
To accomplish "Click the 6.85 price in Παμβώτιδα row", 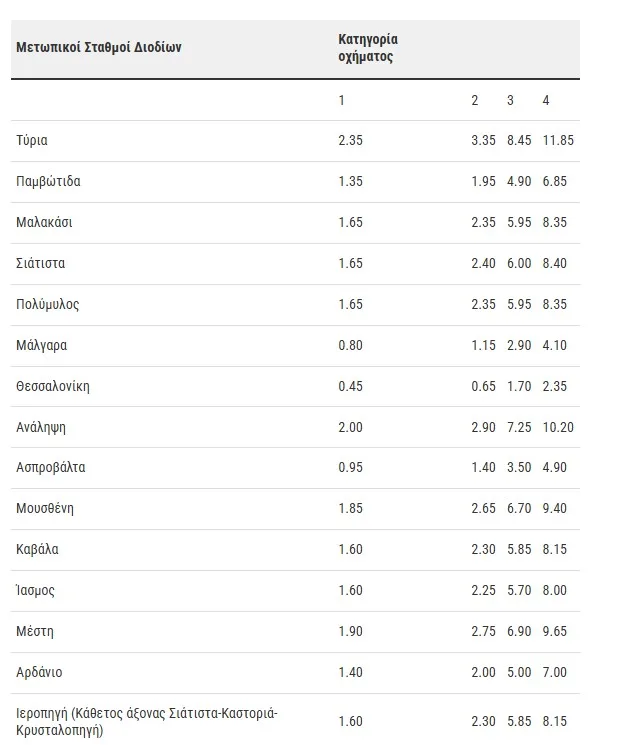I will coord(554,182).
